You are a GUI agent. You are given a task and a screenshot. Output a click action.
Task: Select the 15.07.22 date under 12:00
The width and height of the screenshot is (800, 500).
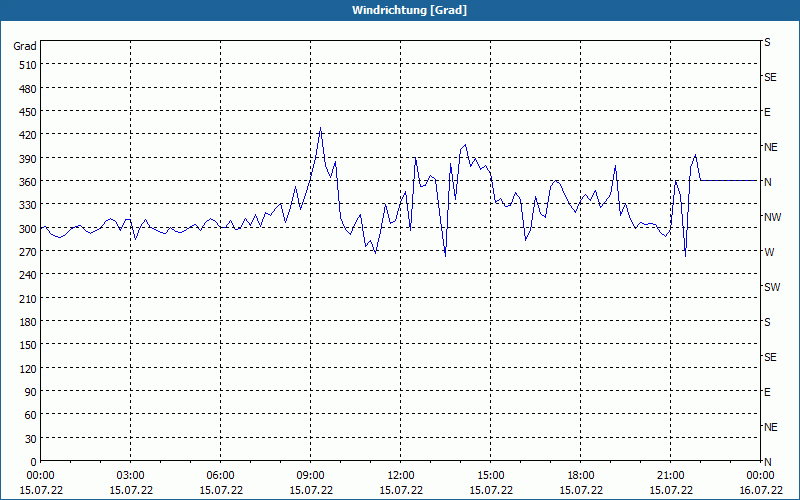click(x=401, y=490)
